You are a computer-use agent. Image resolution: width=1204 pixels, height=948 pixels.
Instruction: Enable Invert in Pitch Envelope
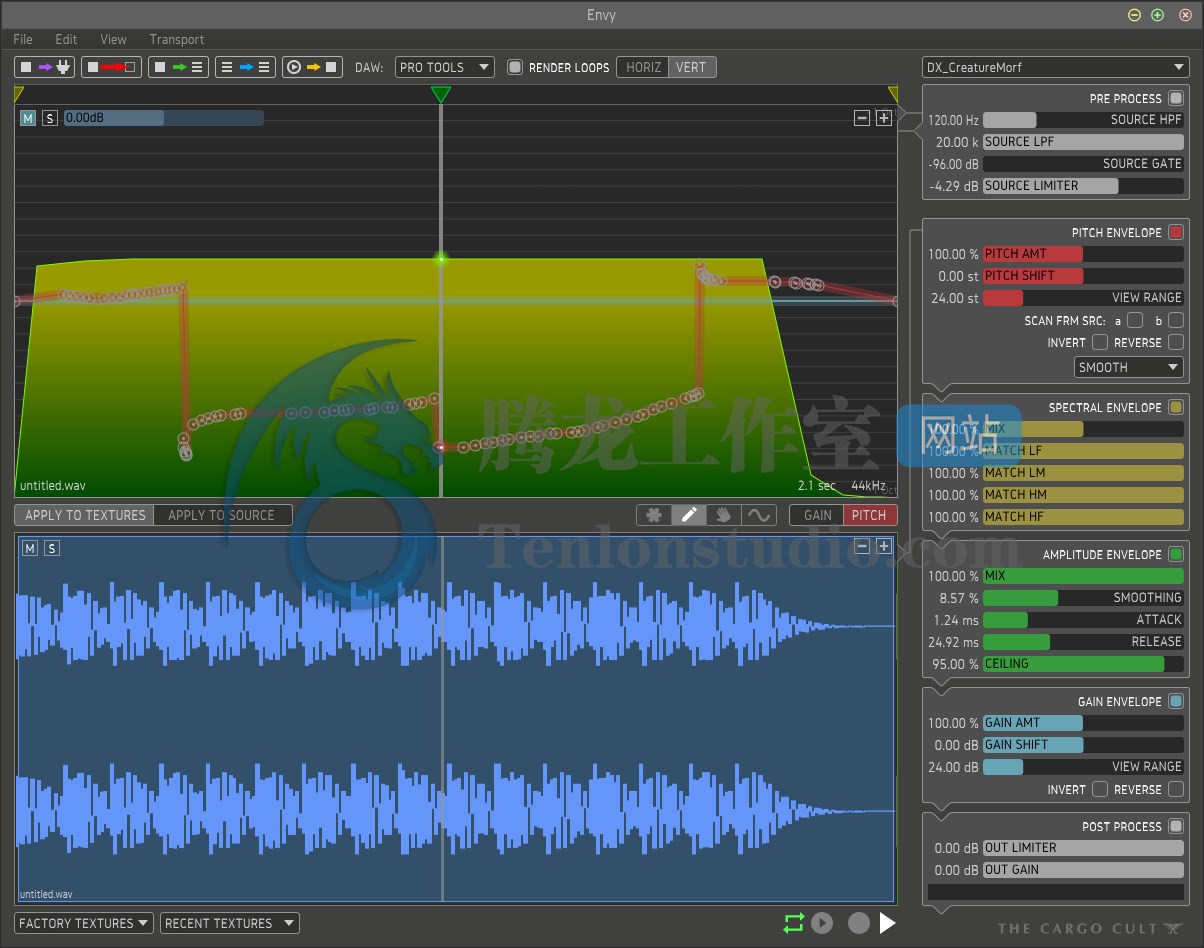click(1100, 342)
